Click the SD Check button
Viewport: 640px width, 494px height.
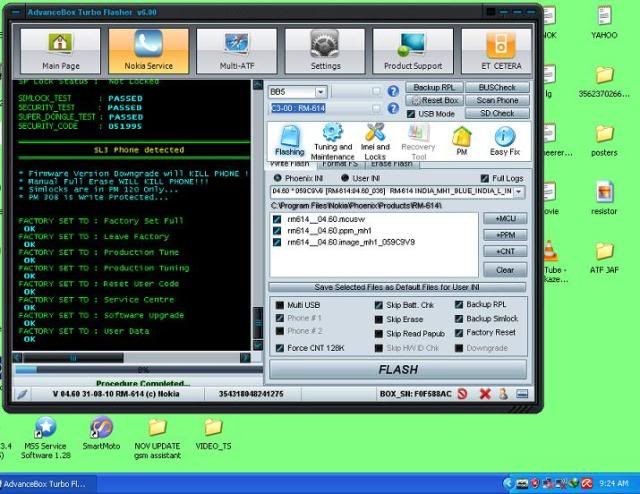point(497,113)
